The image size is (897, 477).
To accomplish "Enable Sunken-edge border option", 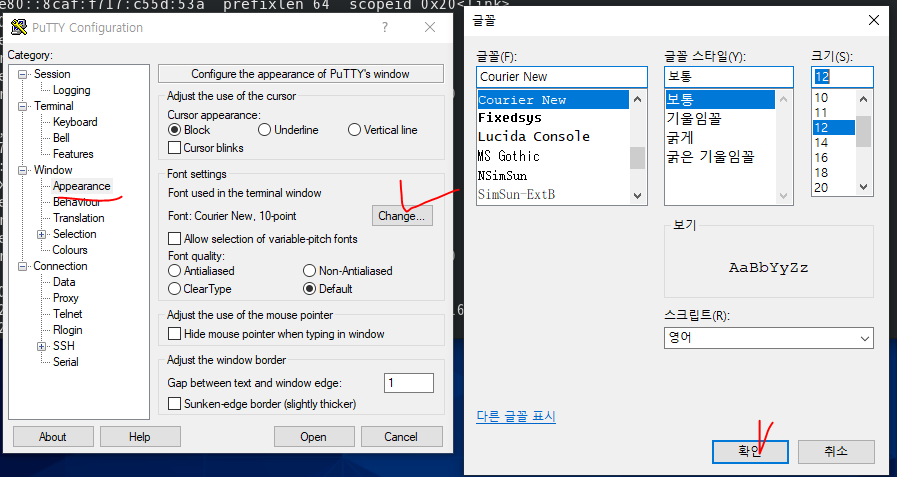I will [x=174, y=404].
